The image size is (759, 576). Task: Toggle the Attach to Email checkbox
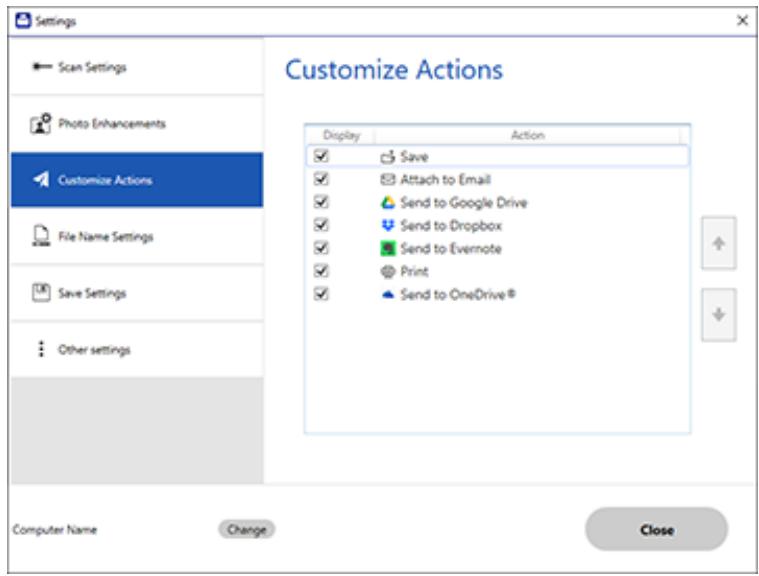(x=321, y=179)
